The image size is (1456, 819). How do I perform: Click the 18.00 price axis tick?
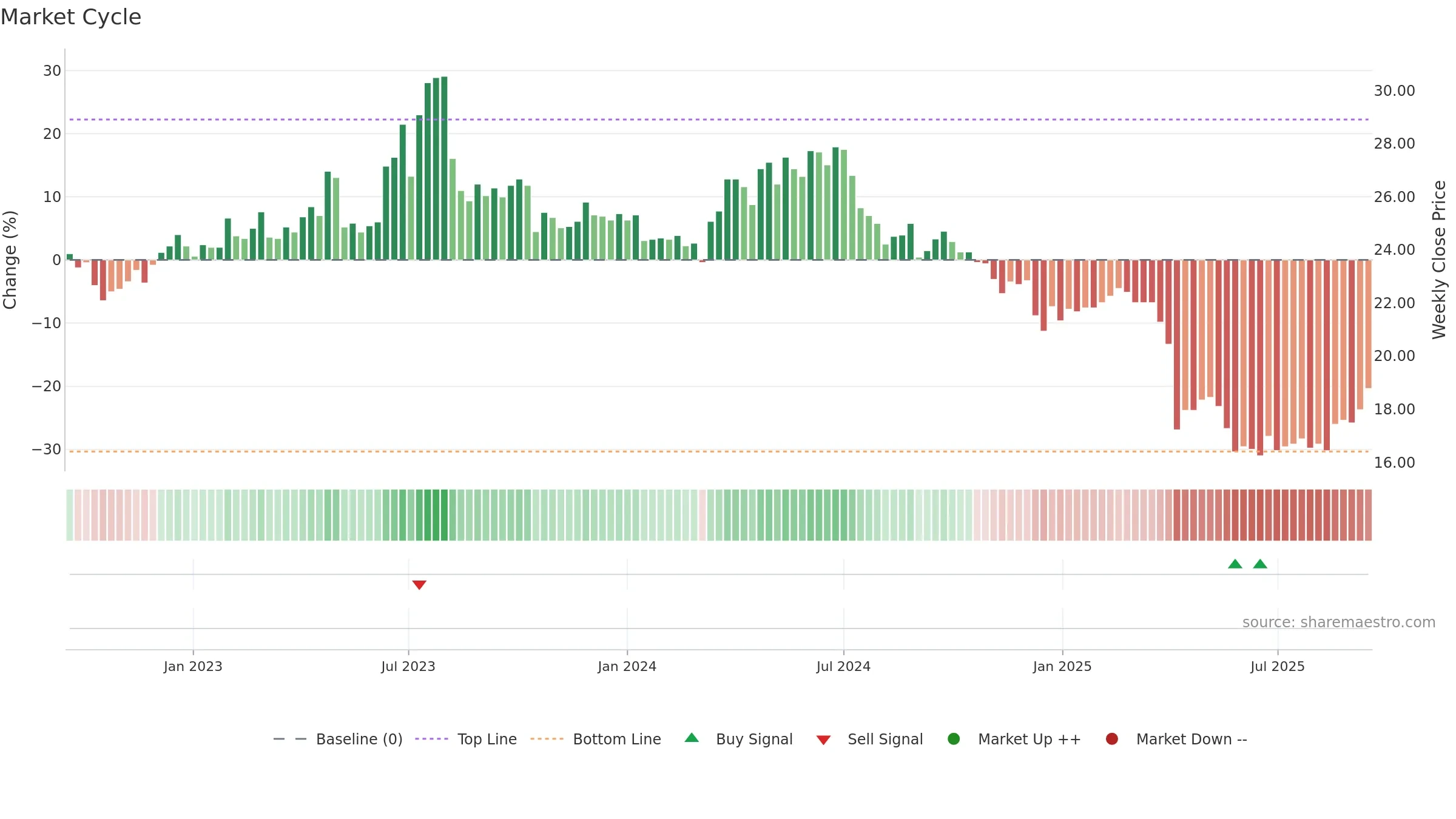tap(1394, 409)
